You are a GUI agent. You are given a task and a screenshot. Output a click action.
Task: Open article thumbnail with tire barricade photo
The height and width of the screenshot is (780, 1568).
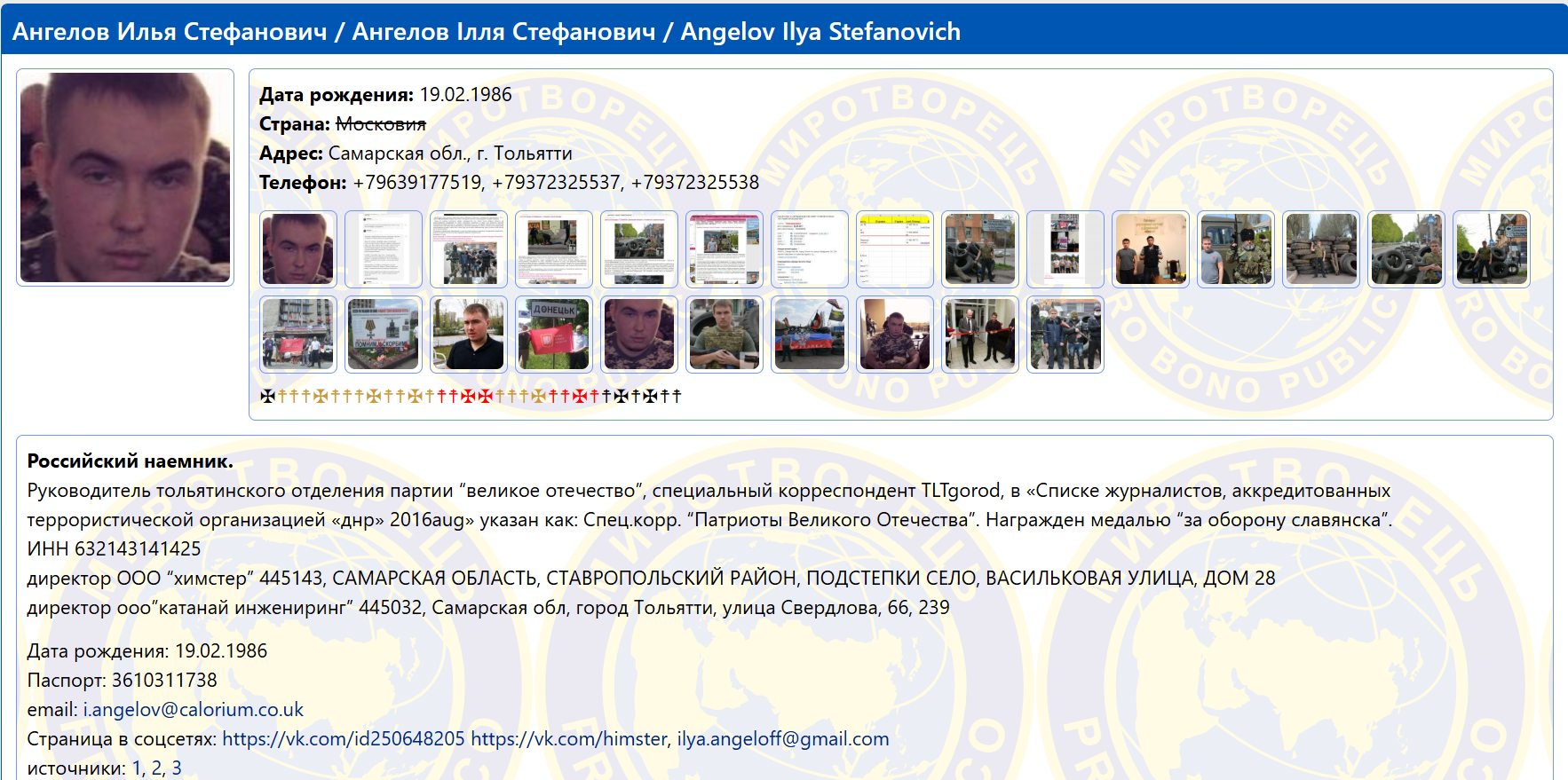(639, 249)
